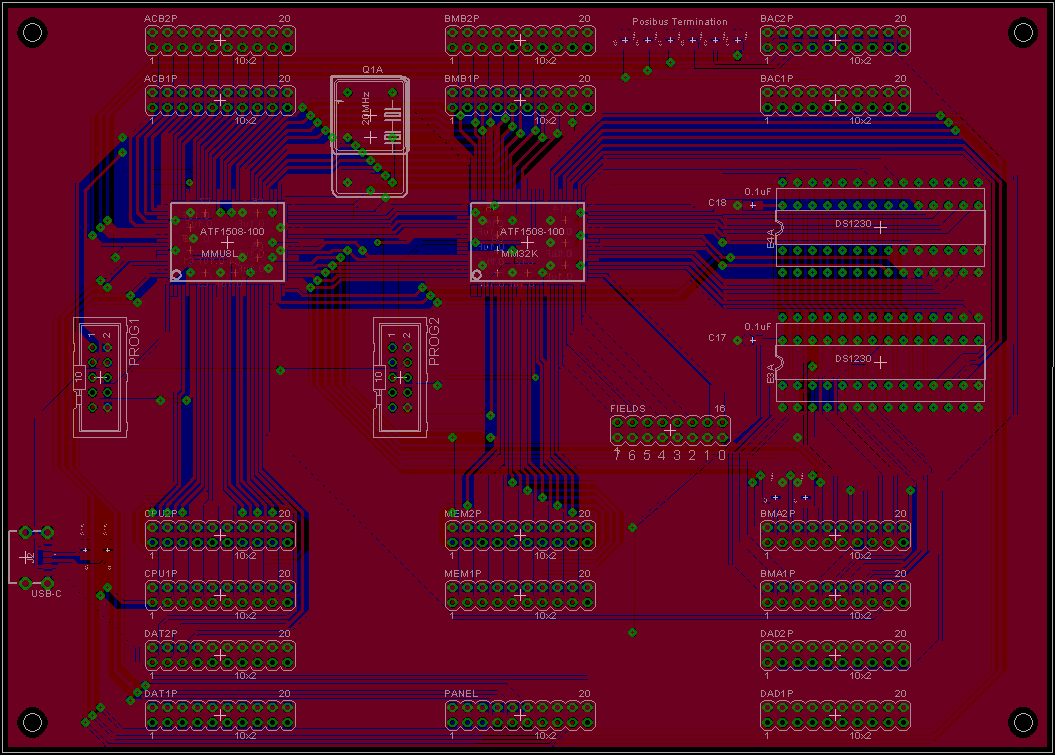Image resolution: width=1055 pixels, height=755 pixels.
Task: Select the CPU2P connector label
Action: point(161,513)
